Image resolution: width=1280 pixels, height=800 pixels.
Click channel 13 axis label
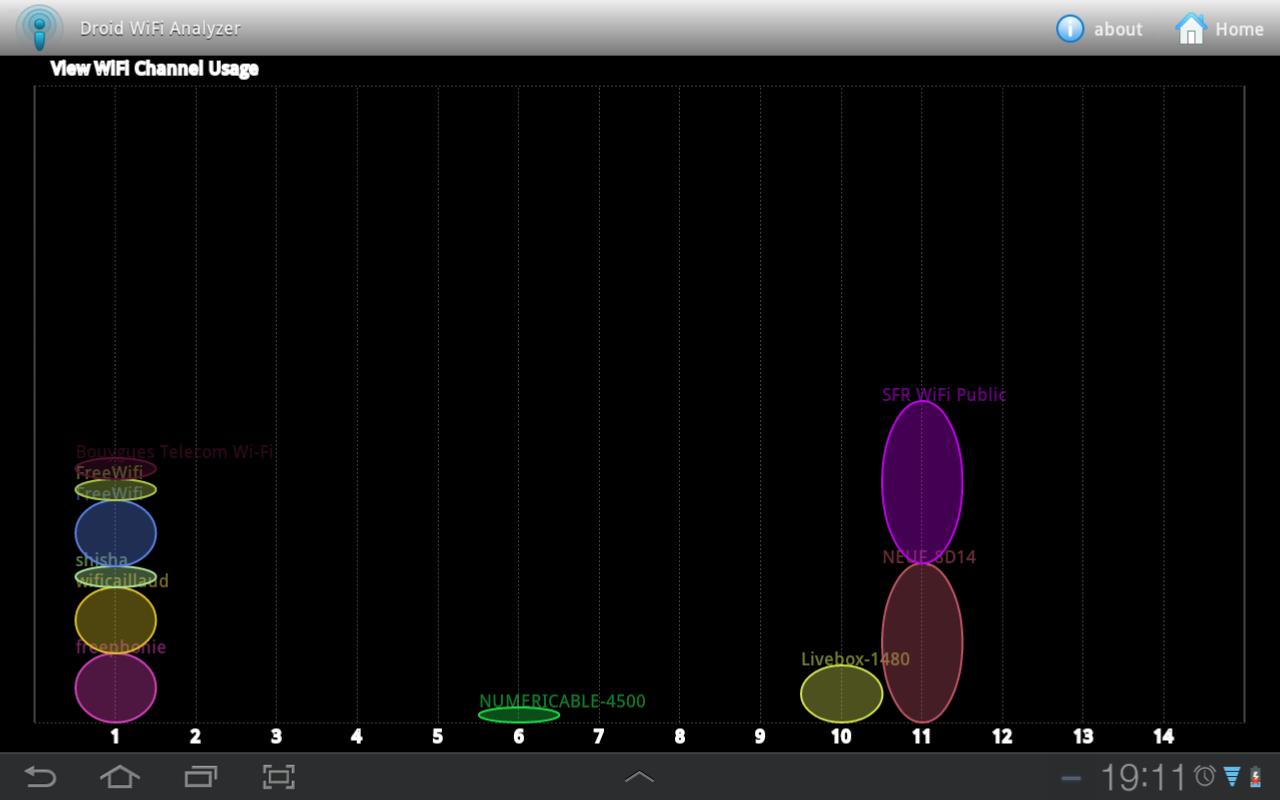coord(1083,737)
